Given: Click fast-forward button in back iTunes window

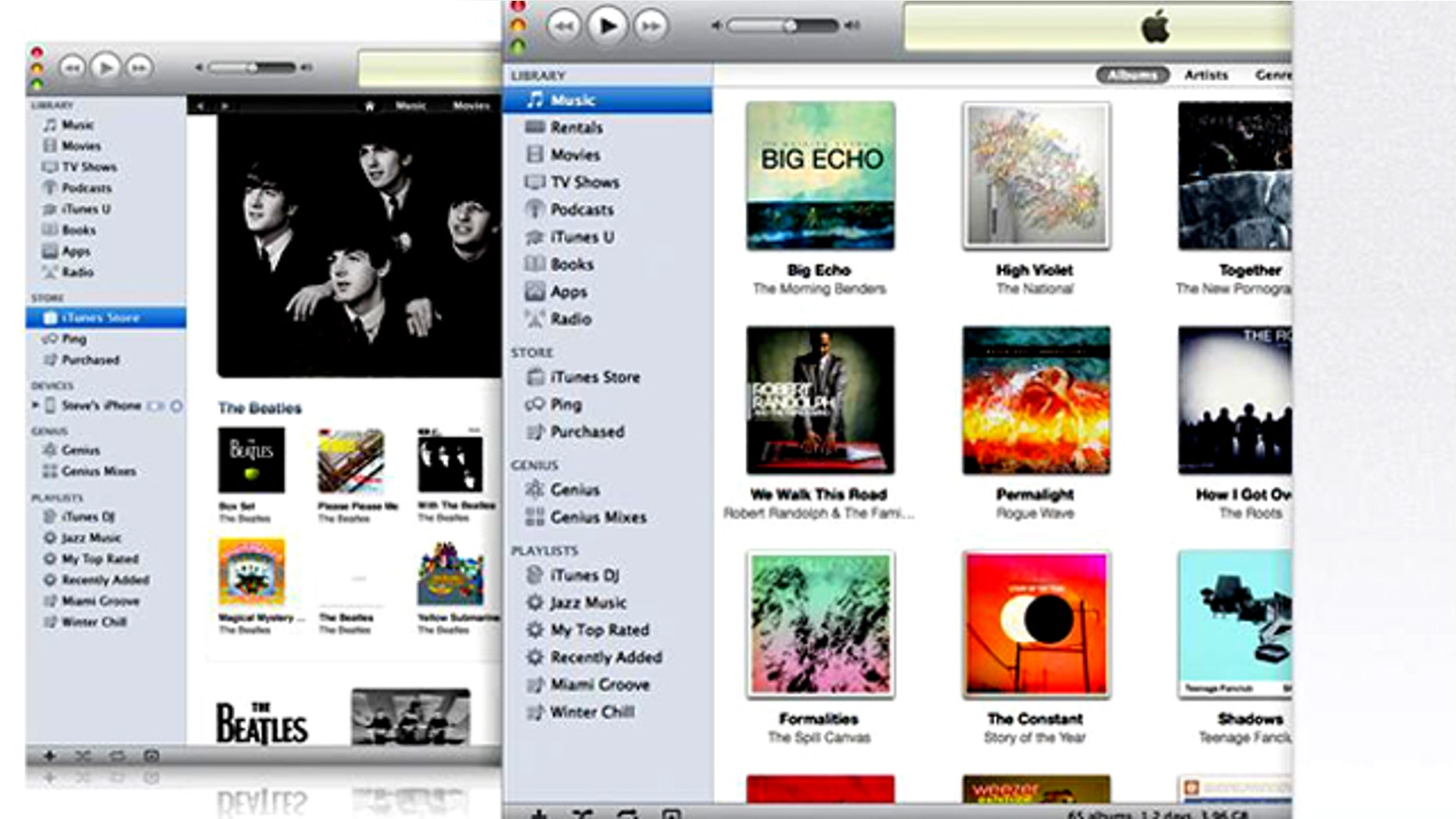Looking at the screenshot, I should (139, 68).
